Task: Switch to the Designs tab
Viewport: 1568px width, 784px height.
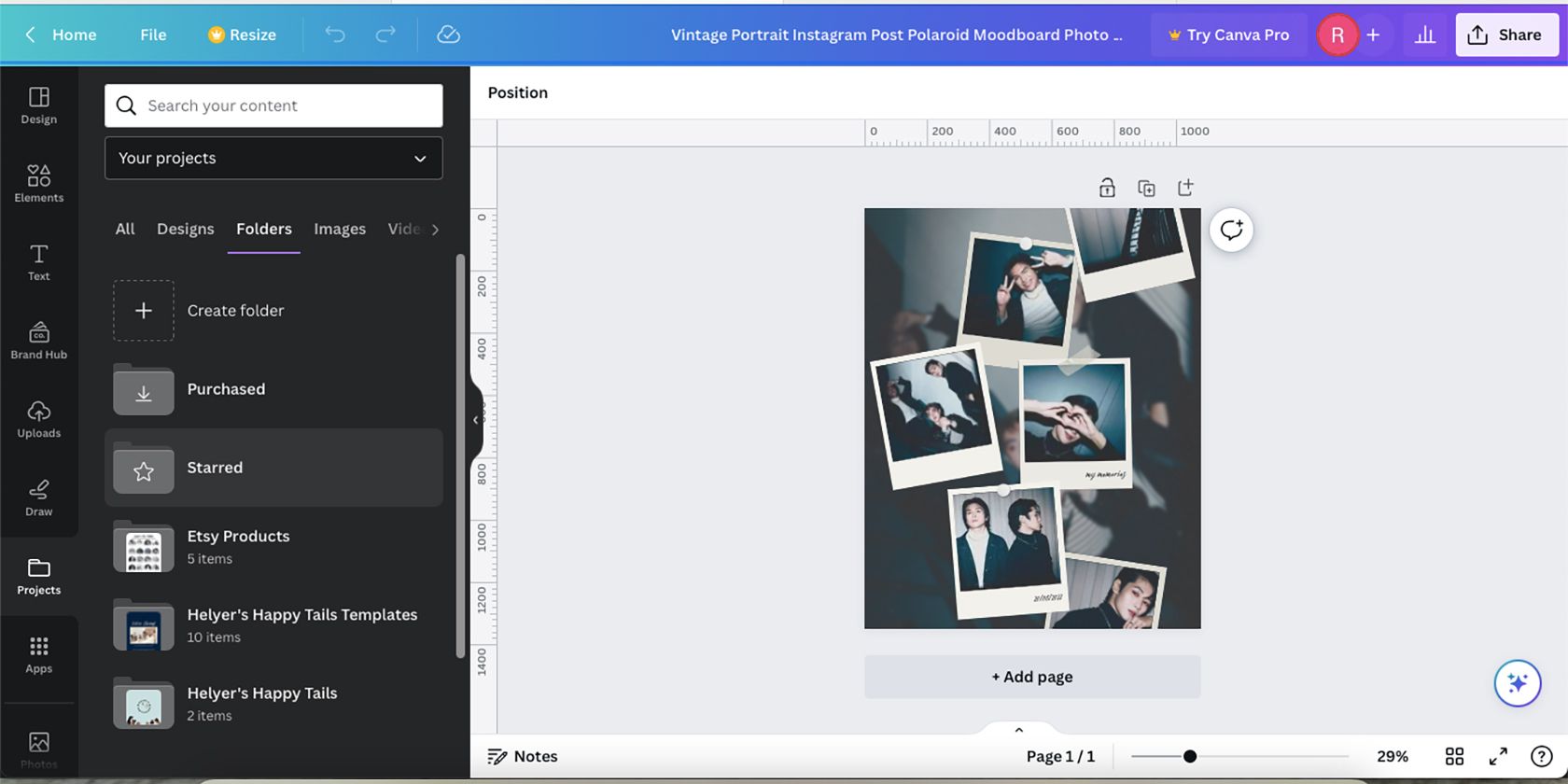Action: [x=186, y=229]
